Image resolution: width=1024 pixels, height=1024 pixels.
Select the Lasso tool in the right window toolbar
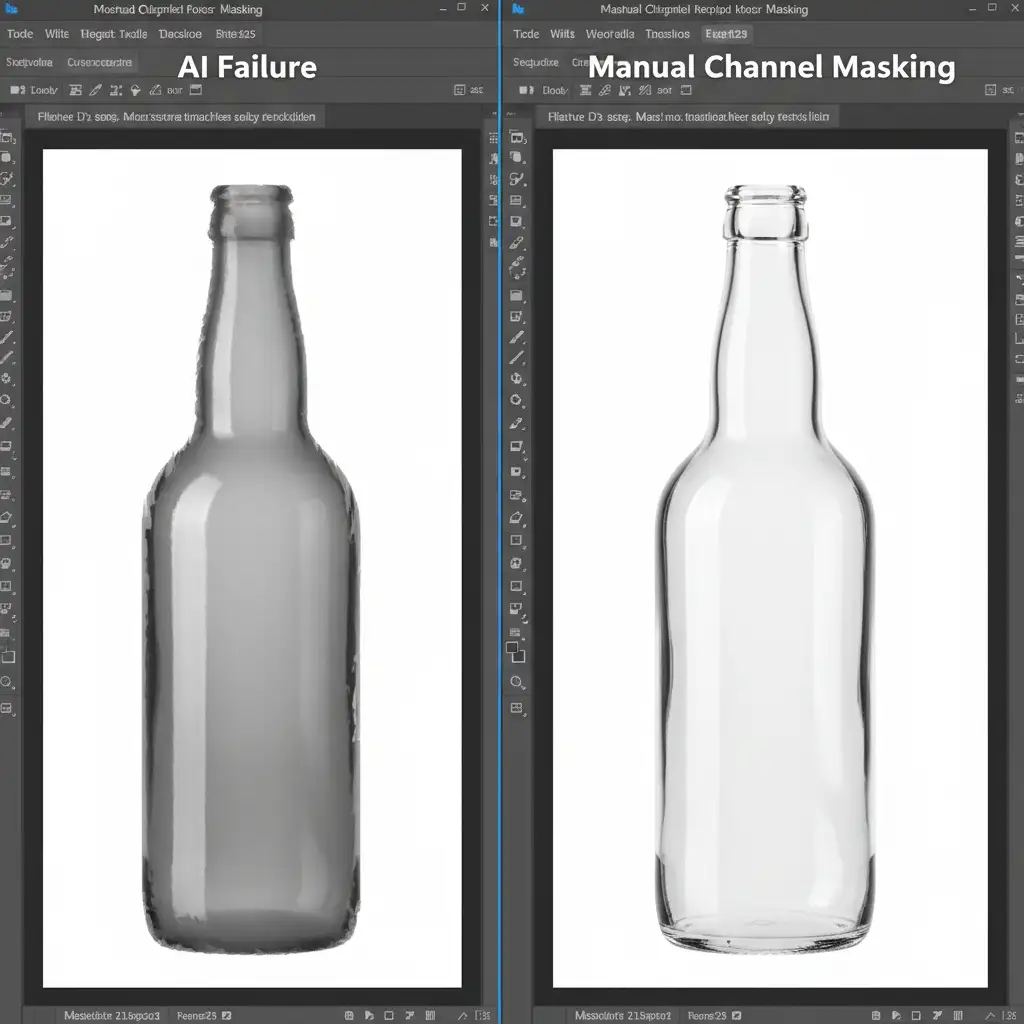(517, 180)
